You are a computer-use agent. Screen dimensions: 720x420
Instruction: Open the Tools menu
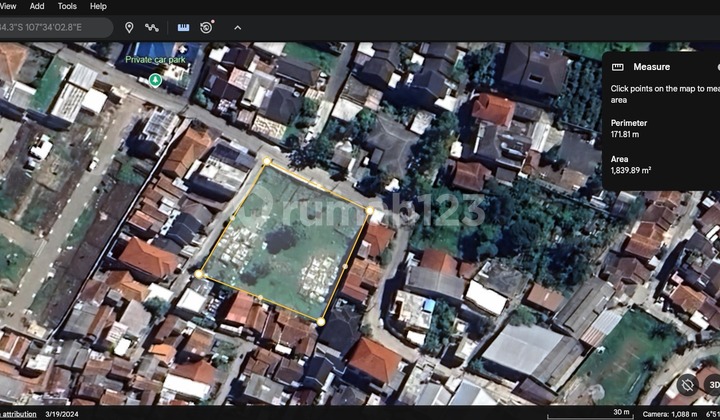(x=67, y=6)
